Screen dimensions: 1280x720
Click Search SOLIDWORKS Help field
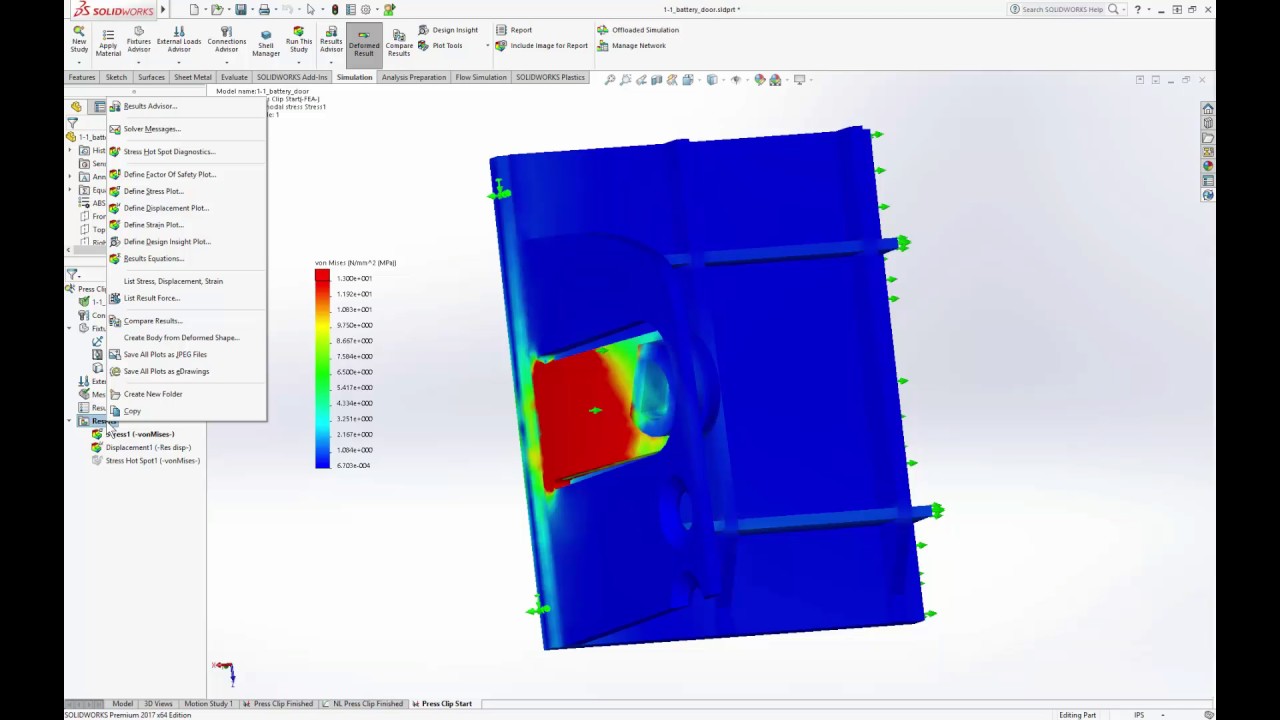[1063, 9]
